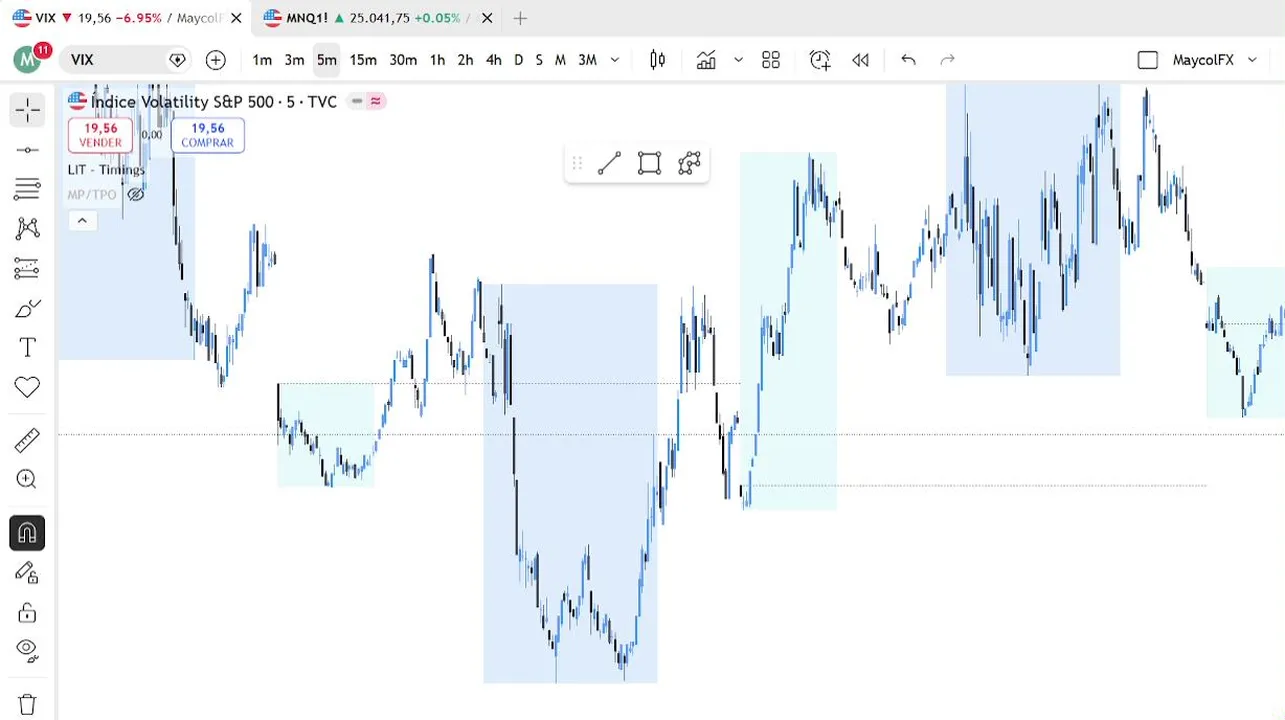The height and width of the screenshot is (720, 1285).
Task: Select the 1h timeframe
Action: tap(437, 60)
